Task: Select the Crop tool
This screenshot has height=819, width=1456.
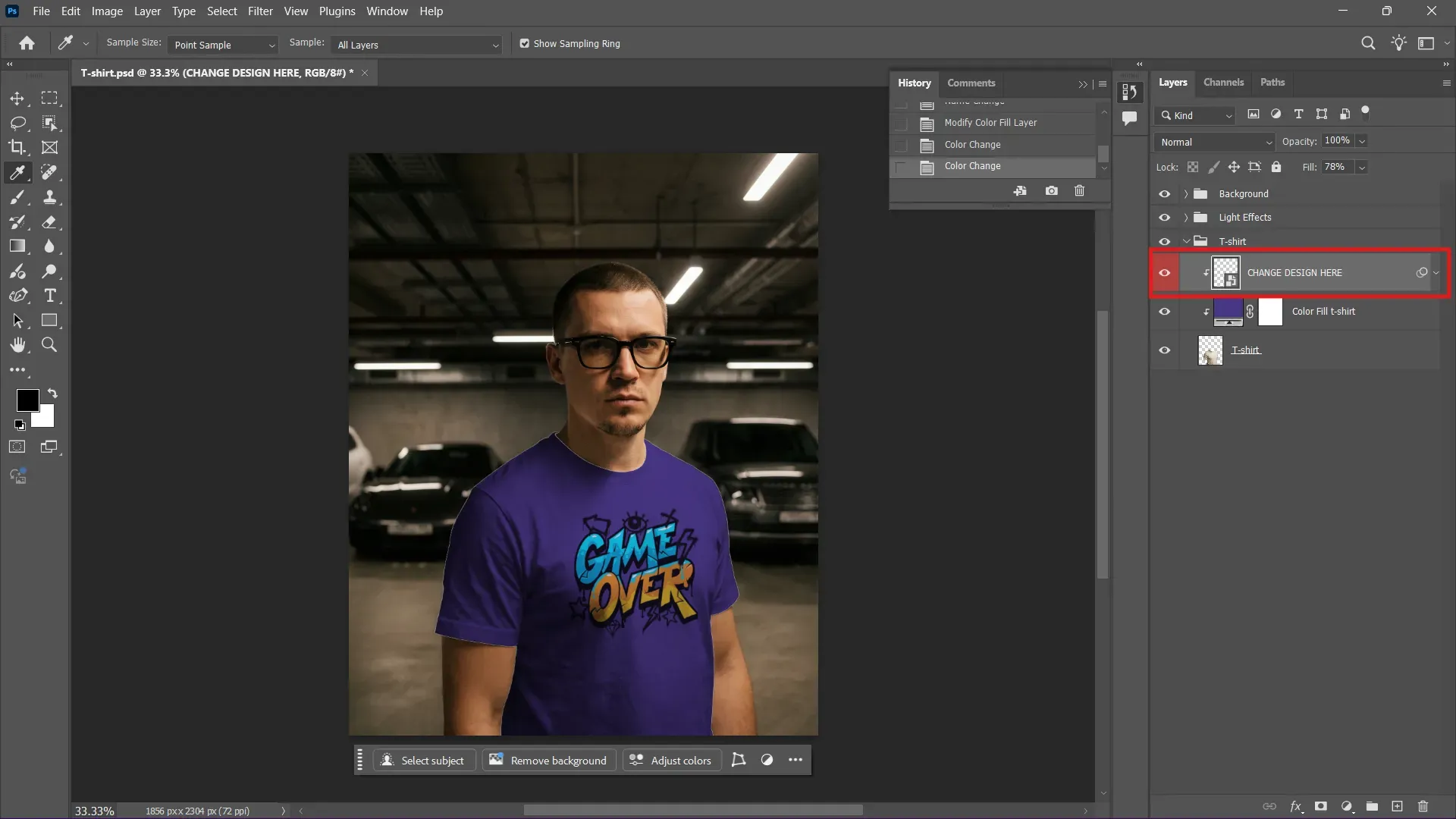Action: click(17, 148)
